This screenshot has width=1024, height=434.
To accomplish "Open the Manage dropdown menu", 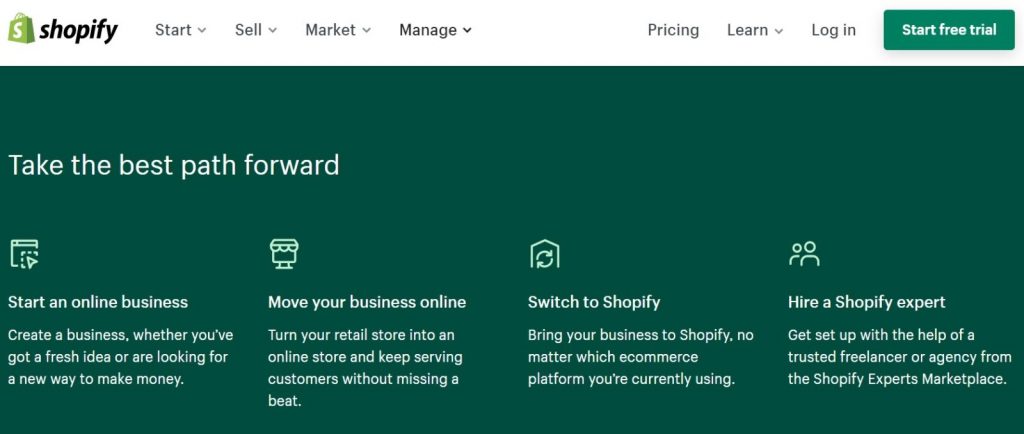I will (x=435, y=30).
